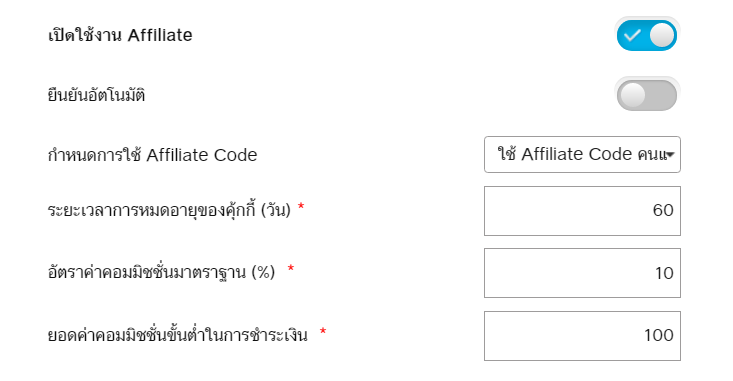Image resolution: width=733 pixels, height=381 pixels.
Task: Click the ยอดค่าคอมมิชชั่นขั้นต่ำในการชำระเงิน label
Action: [178, 335]
